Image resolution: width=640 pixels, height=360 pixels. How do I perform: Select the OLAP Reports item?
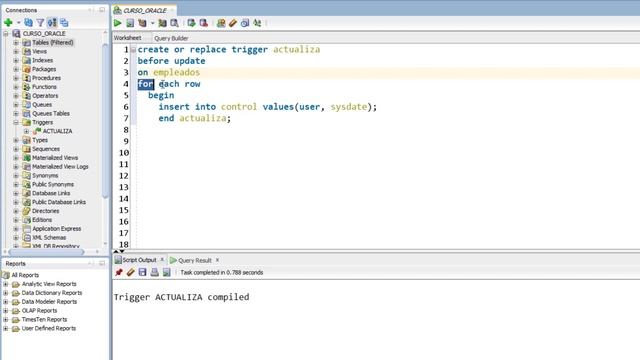(39, 311)
